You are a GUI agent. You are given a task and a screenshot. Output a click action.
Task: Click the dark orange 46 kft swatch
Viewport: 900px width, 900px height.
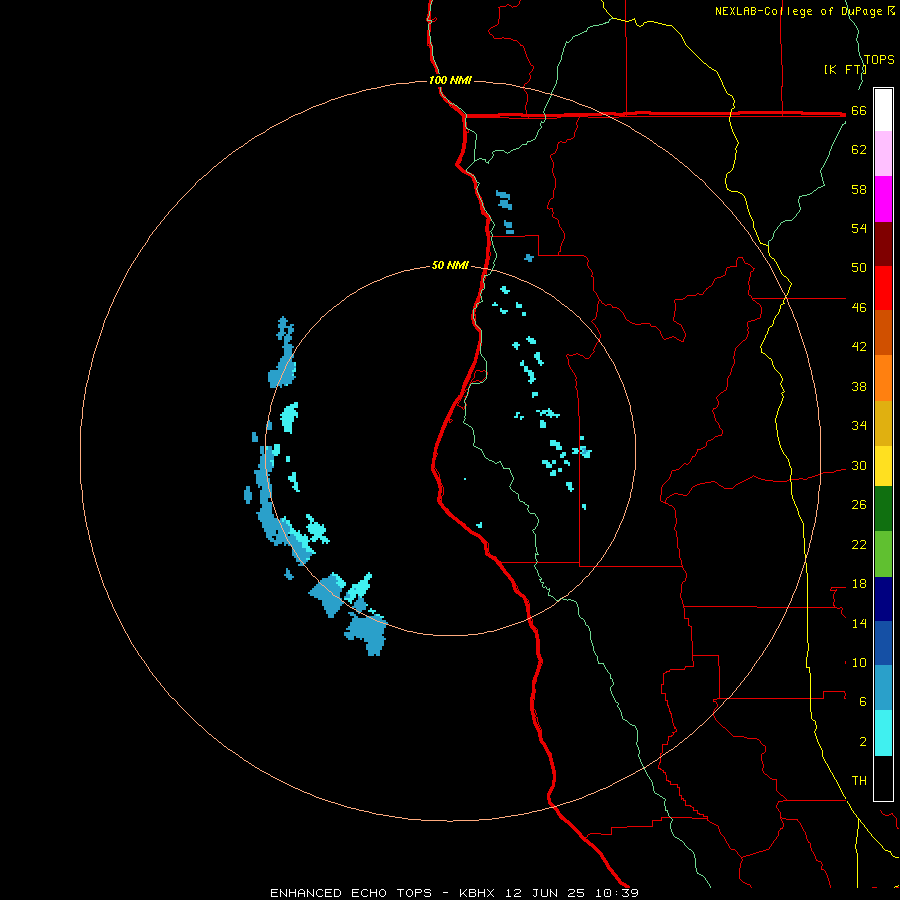[883, 333]
